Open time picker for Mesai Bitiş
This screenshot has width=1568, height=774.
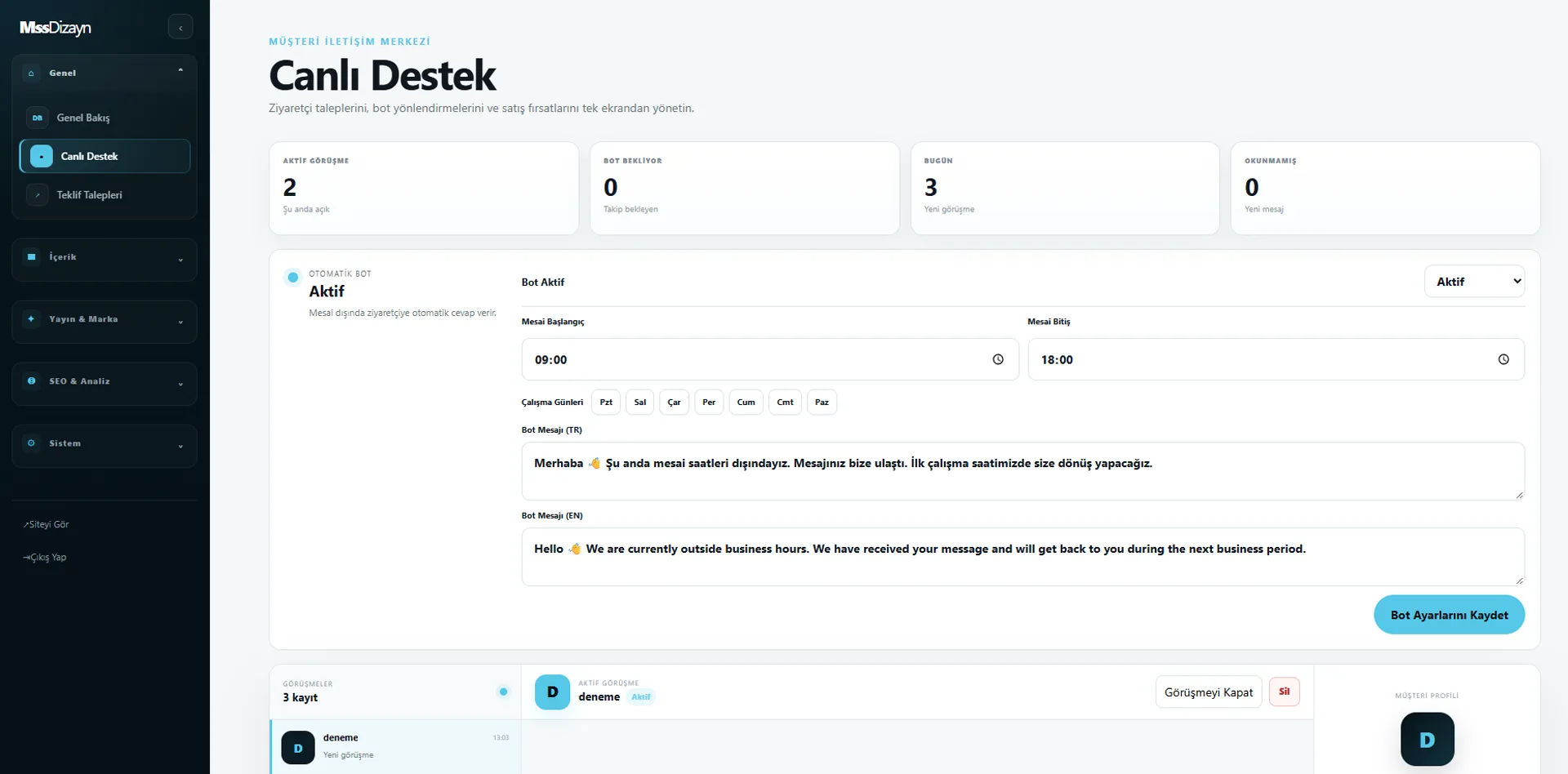pos(1503,359)
